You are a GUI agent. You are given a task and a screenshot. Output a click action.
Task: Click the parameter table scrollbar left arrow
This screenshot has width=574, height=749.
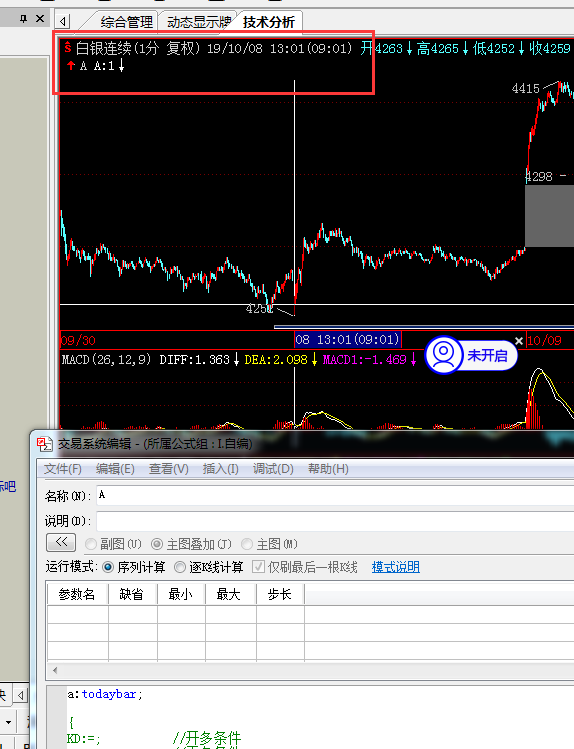[55, 670]
